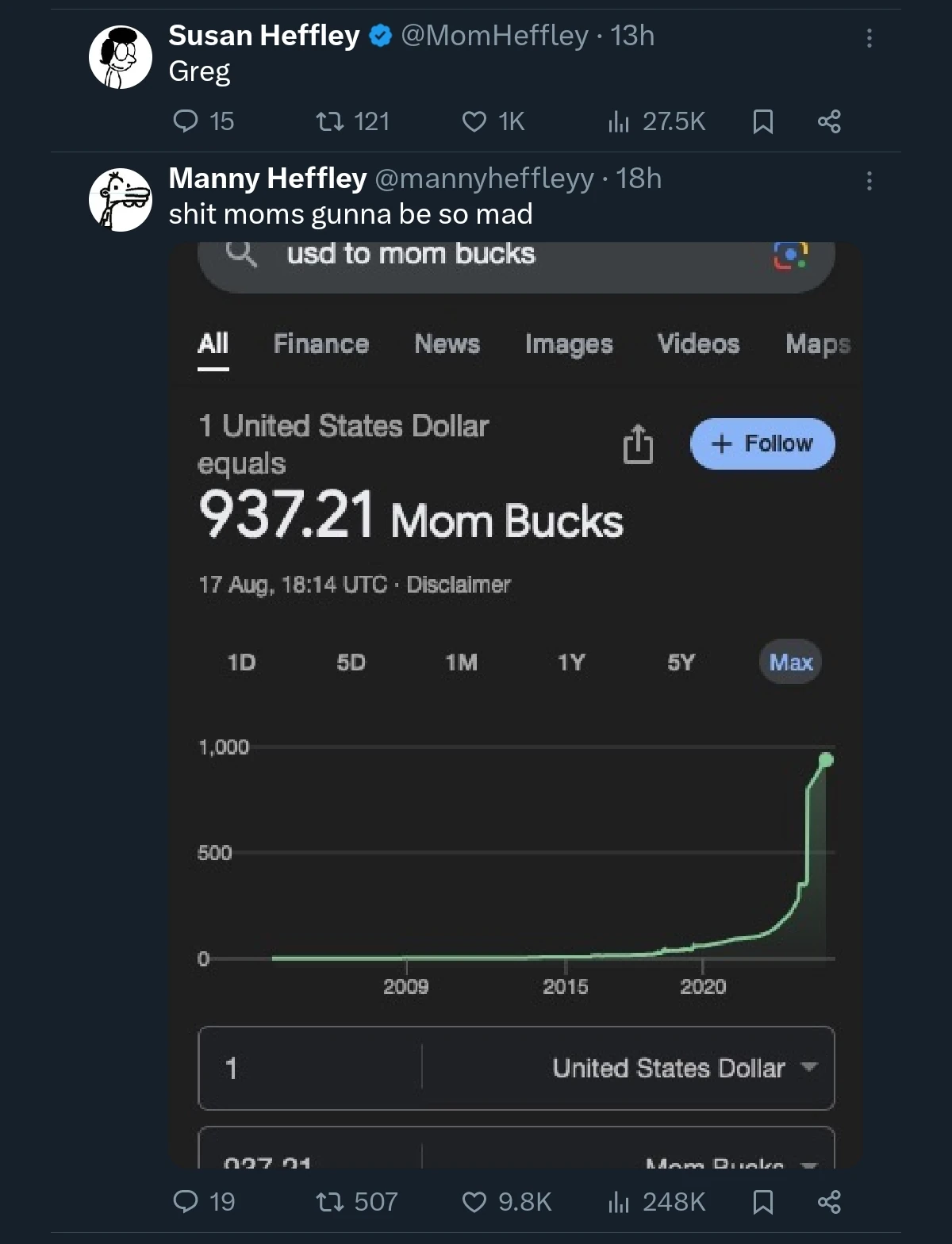Retweet Manny Heffley's tweet

click(x=329, y=1202)
